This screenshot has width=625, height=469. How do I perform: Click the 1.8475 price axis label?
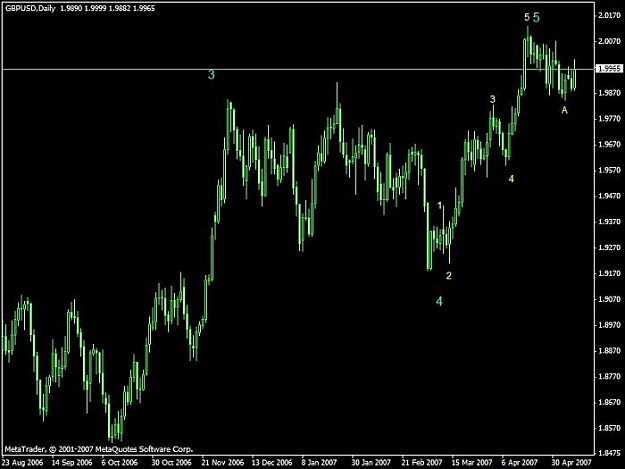(x=609, y=453)
